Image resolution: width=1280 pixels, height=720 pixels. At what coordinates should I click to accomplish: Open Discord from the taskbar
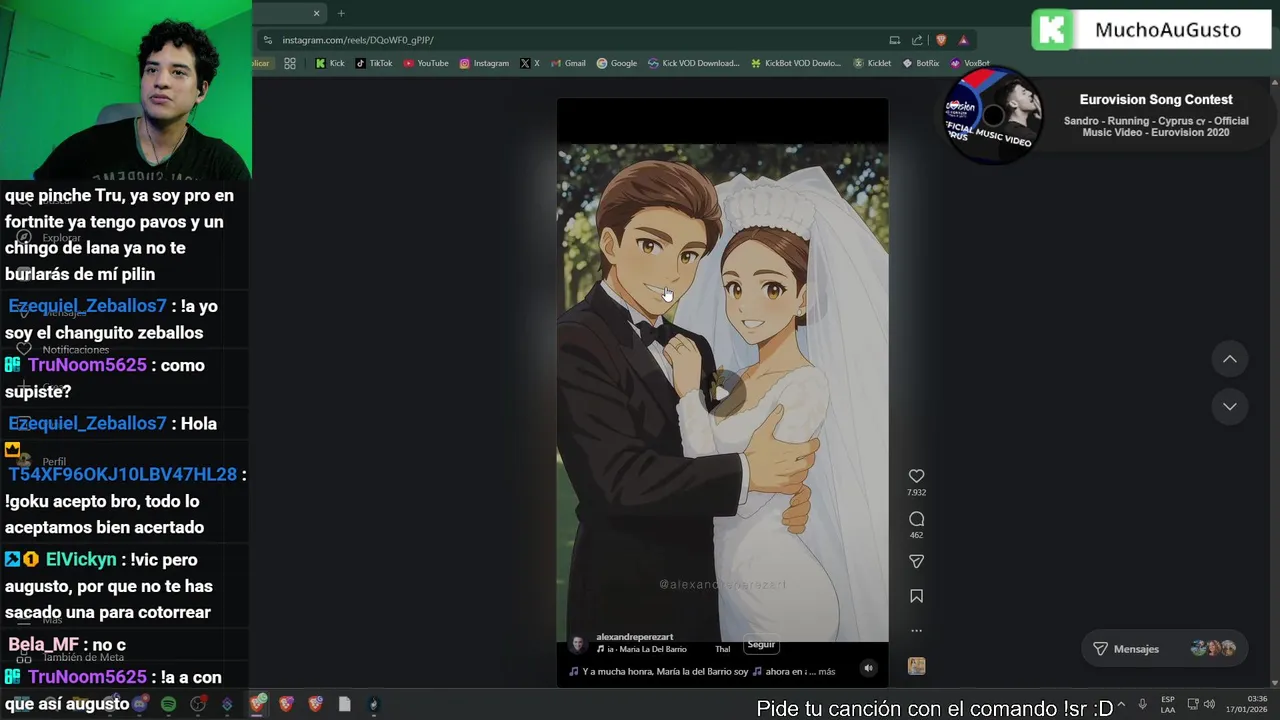pos(140,704)
